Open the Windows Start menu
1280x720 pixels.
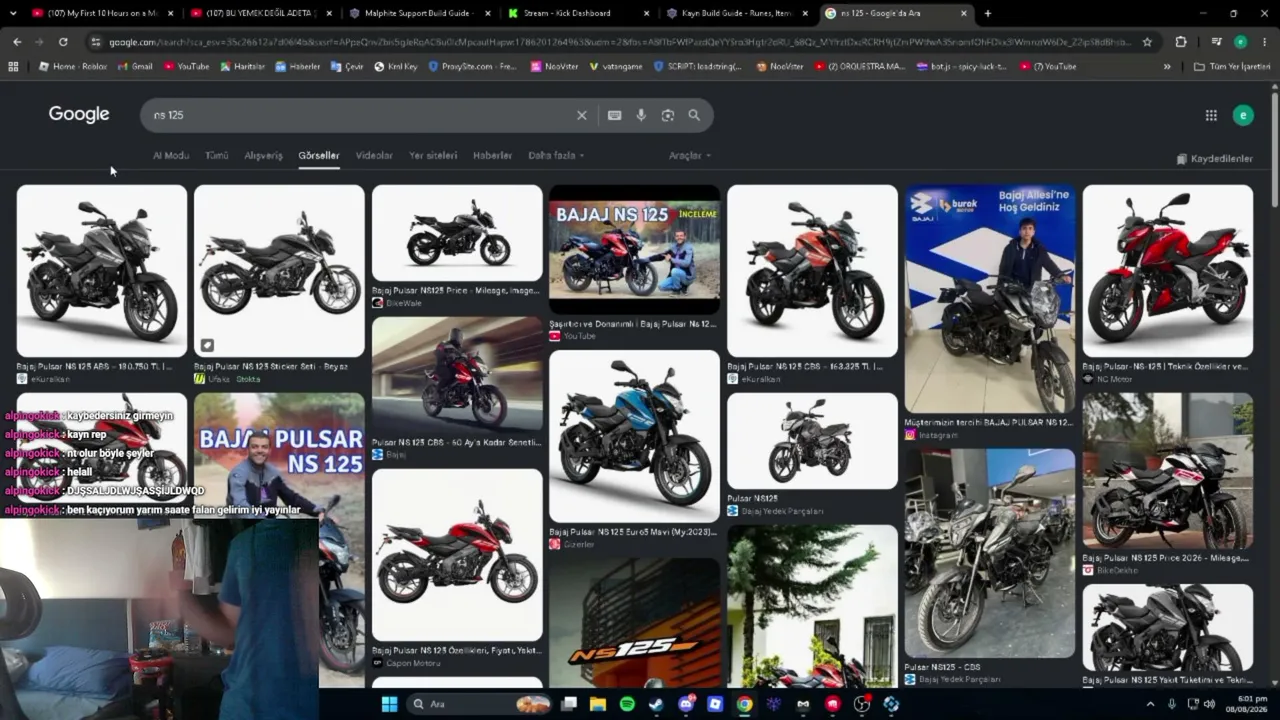(389, 704)
